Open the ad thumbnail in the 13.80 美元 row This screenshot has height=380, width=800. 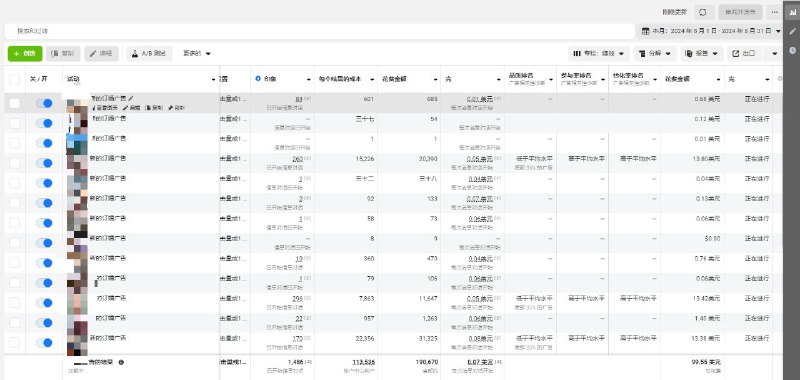click(78, 162)
